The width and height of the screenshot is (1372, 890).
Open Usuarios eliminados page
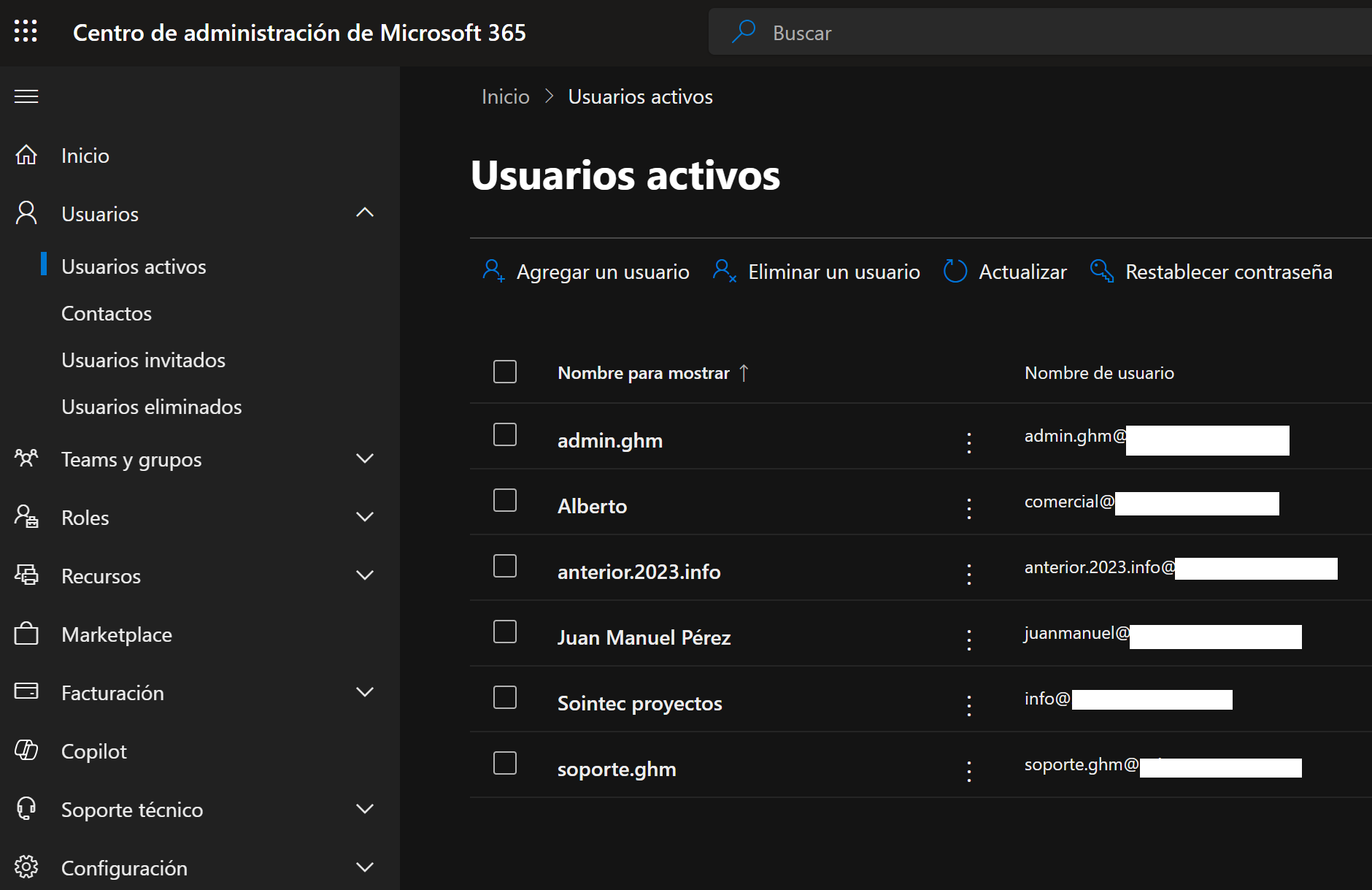(x=151, y=407)
